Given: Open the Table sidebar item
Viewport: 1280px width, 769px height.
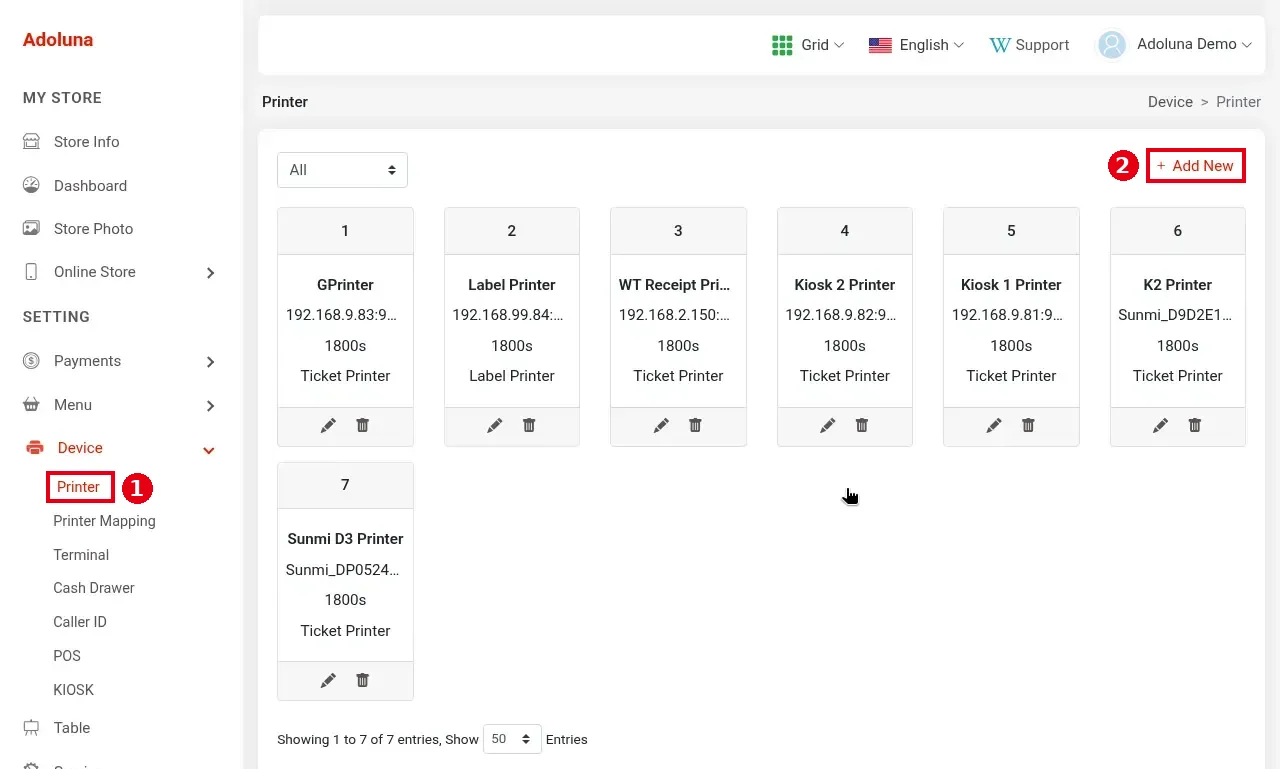Looking at the screenshot, I should tap(72, 728).
